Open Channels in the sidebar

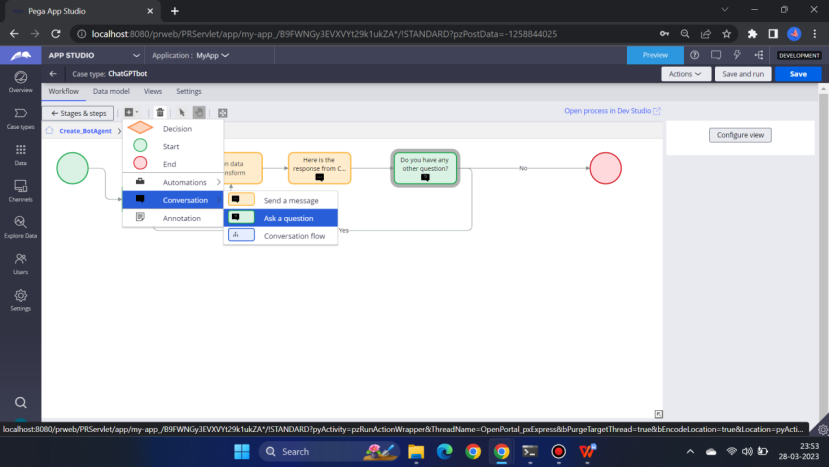coord(21,191)
